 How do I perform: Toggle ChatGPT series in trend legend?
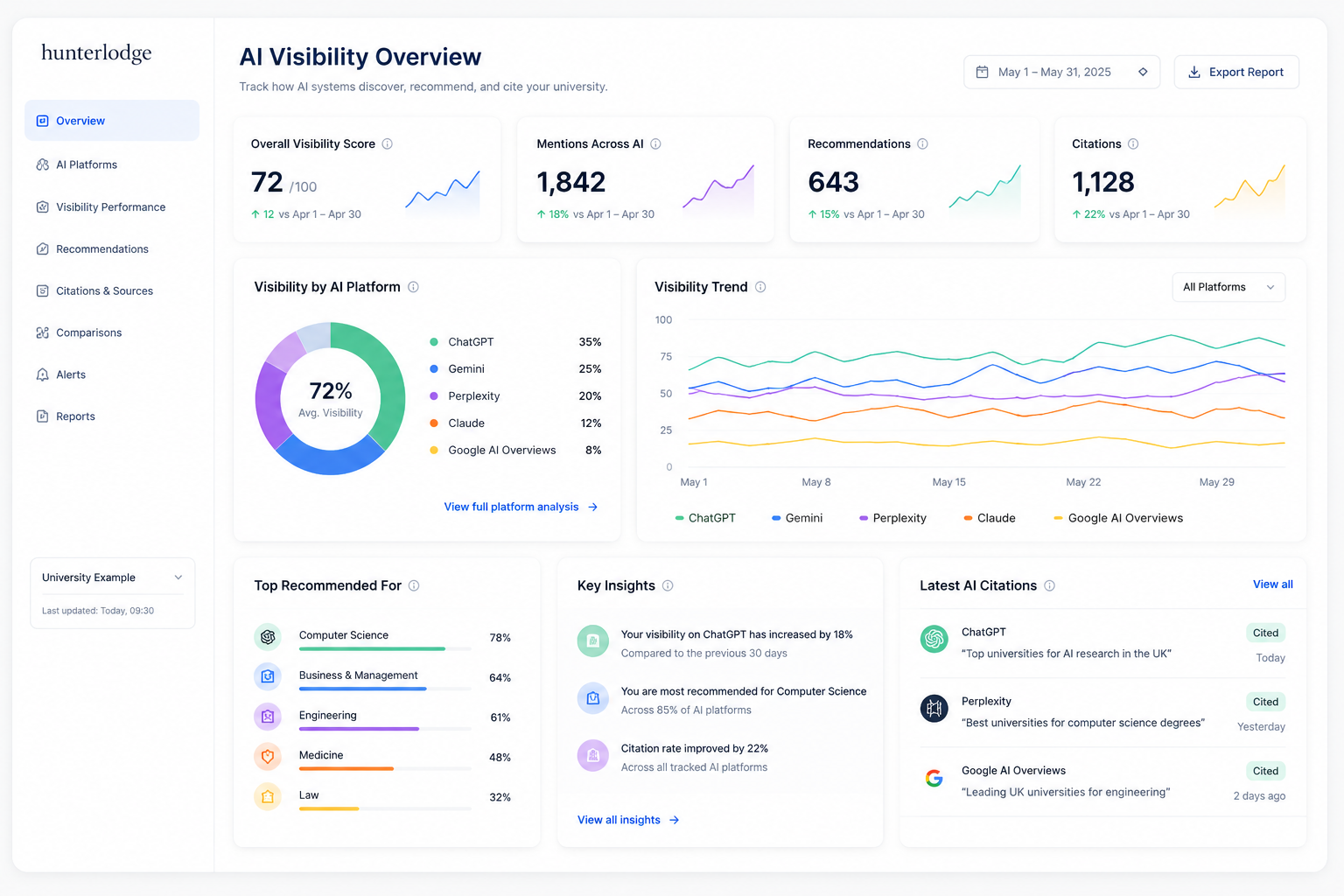coord(705,518)
